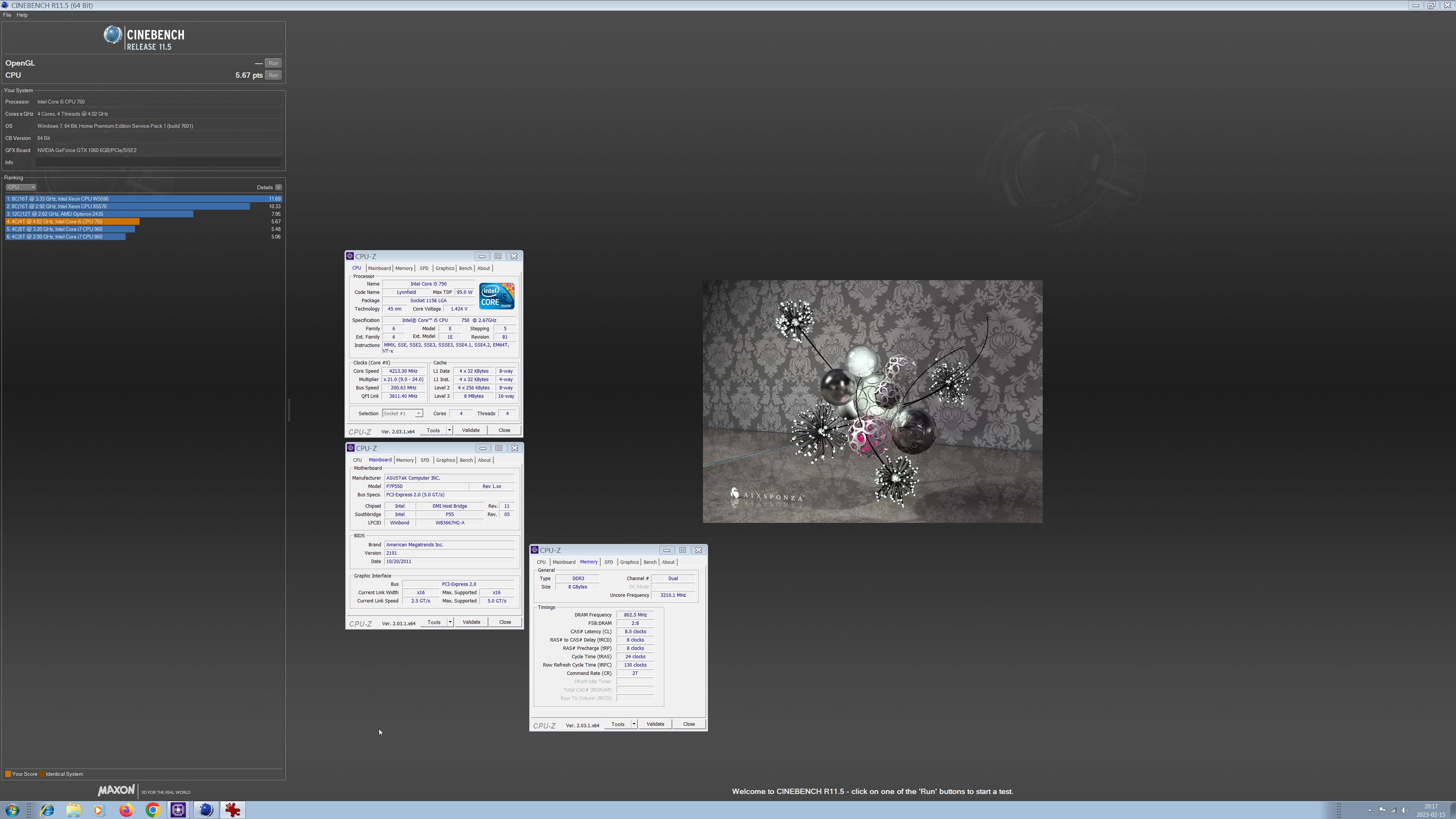The image size is (1456, 819).
Task: Show hidden system tray icons arrow
Action: 1369,811
